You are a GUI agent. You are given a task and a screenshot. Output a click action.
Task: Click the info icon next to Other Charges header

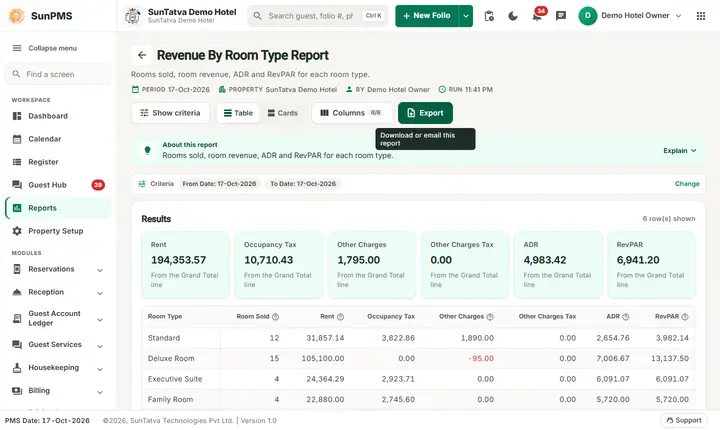490,317
